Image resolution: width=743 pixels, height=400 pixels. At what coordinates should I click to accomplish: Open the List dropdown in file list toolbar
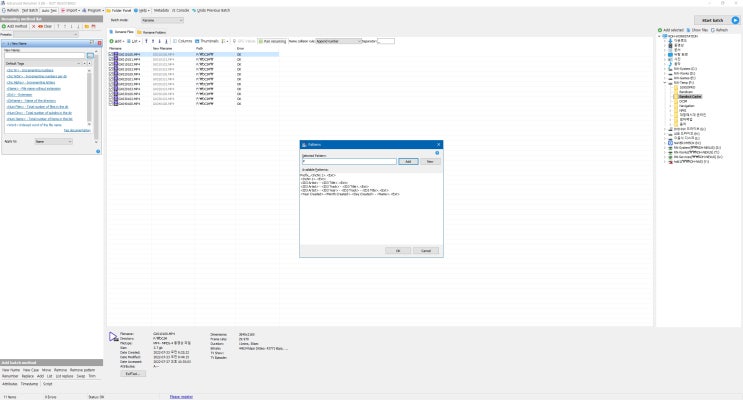pos(133,41)
